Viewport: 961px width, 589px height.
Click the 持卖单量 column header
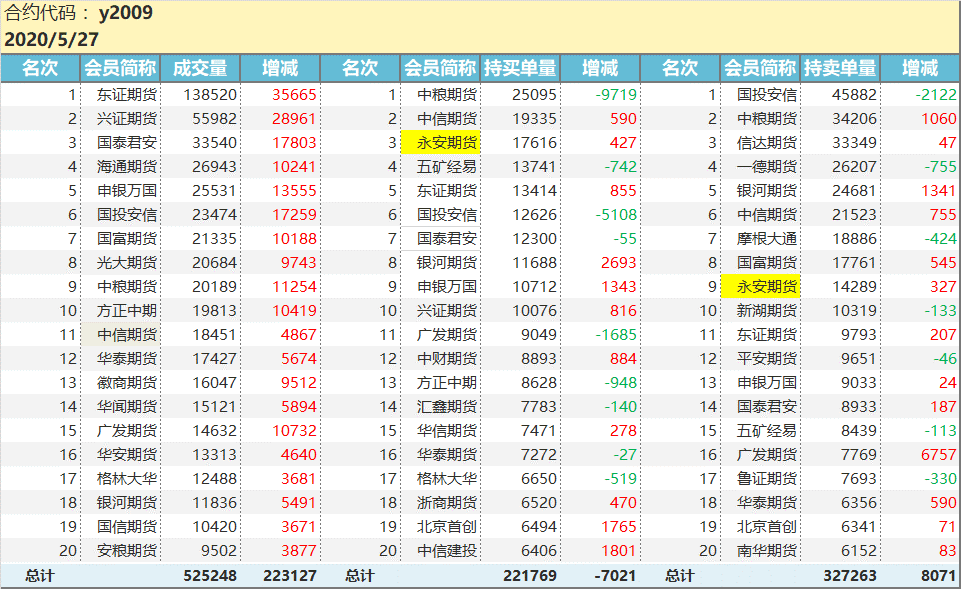pyautogui.click(x=840, y=68)
